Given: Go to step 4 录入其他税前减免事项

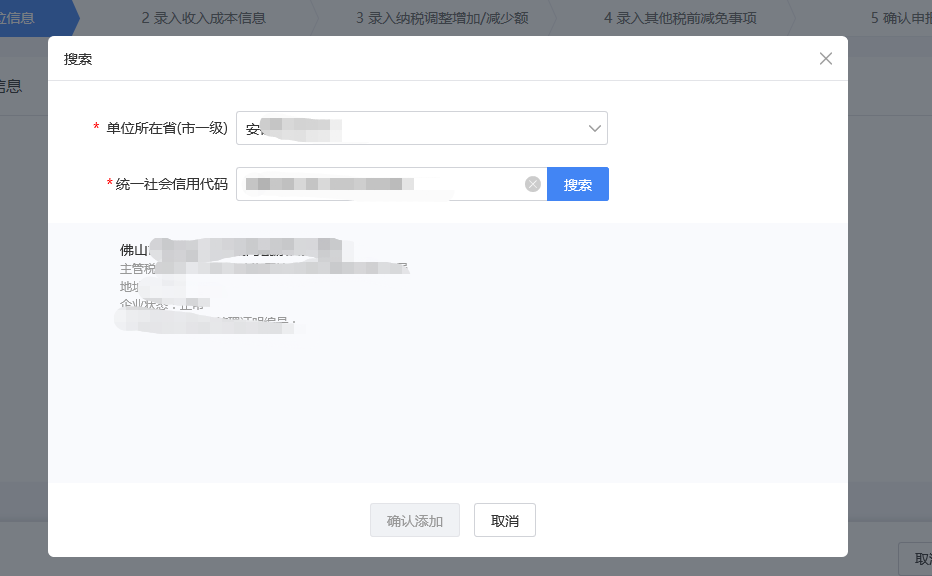Looking at the screenshot, I should 680,18.
